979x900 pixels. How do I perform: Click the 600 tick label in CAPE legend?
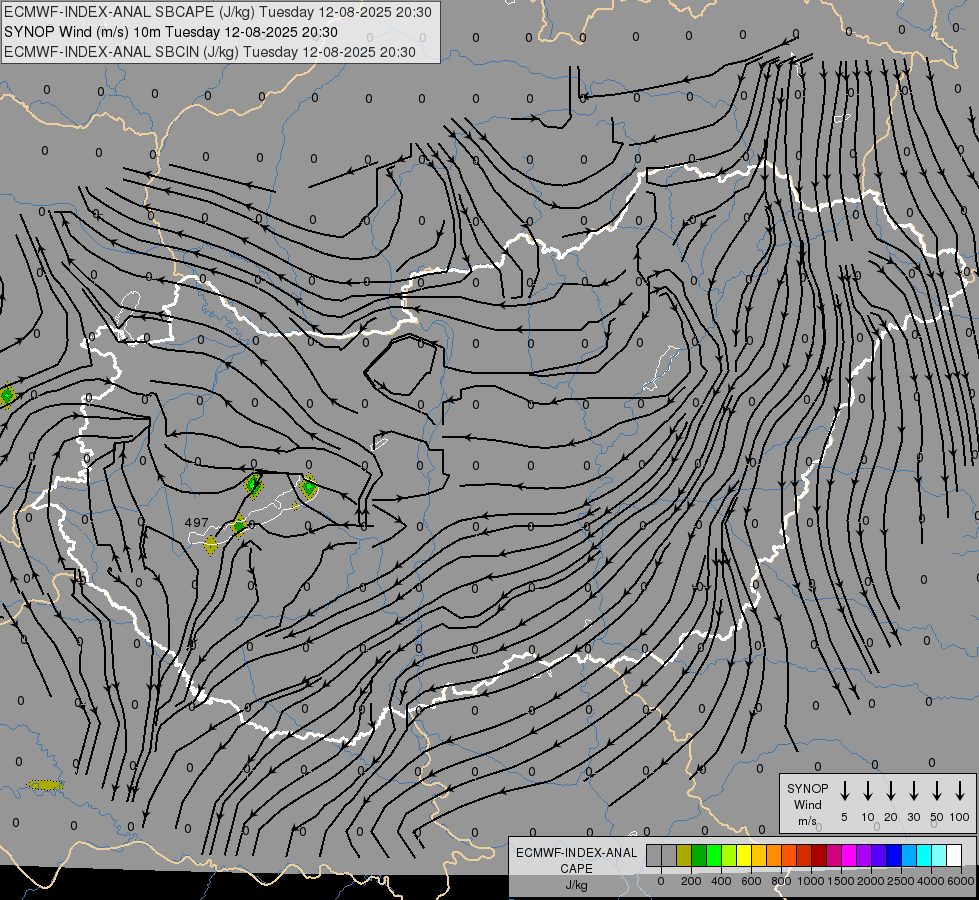coord(751,882)
